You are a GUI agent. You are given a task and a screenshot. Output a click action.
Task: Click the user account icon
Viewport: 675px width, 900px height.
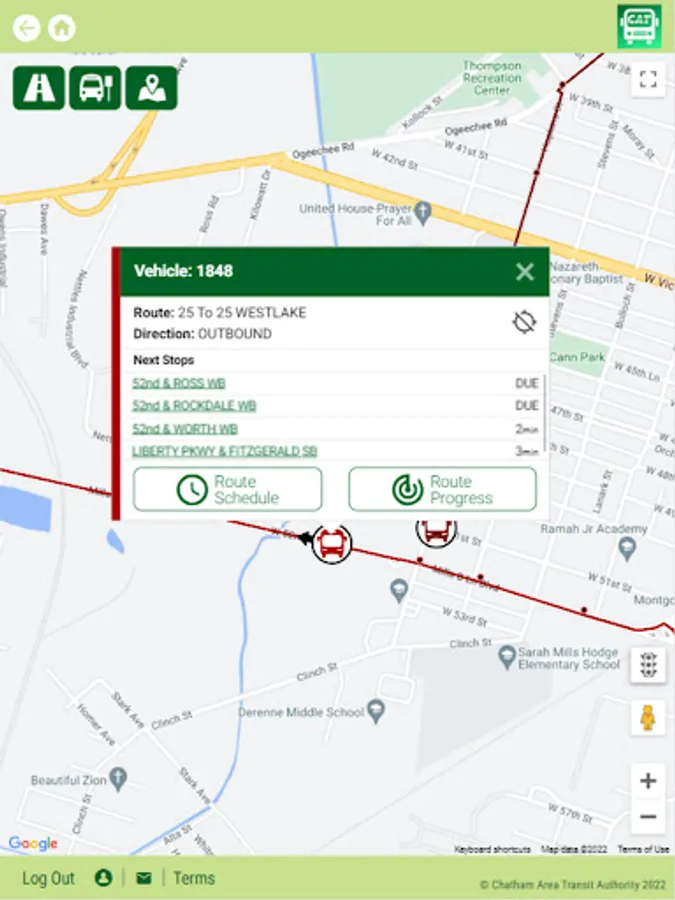(103, 878)
